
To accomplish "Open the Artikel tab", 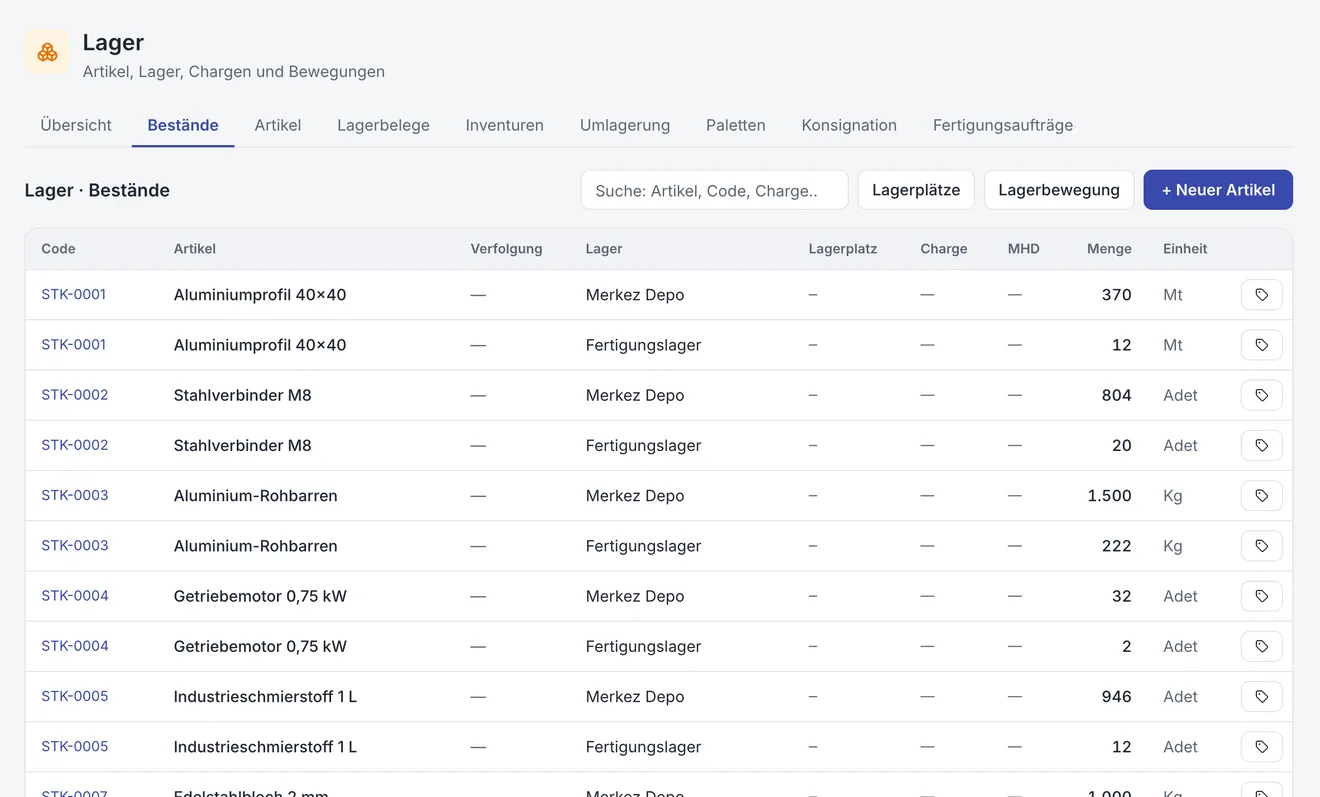I will pos(278,125).
